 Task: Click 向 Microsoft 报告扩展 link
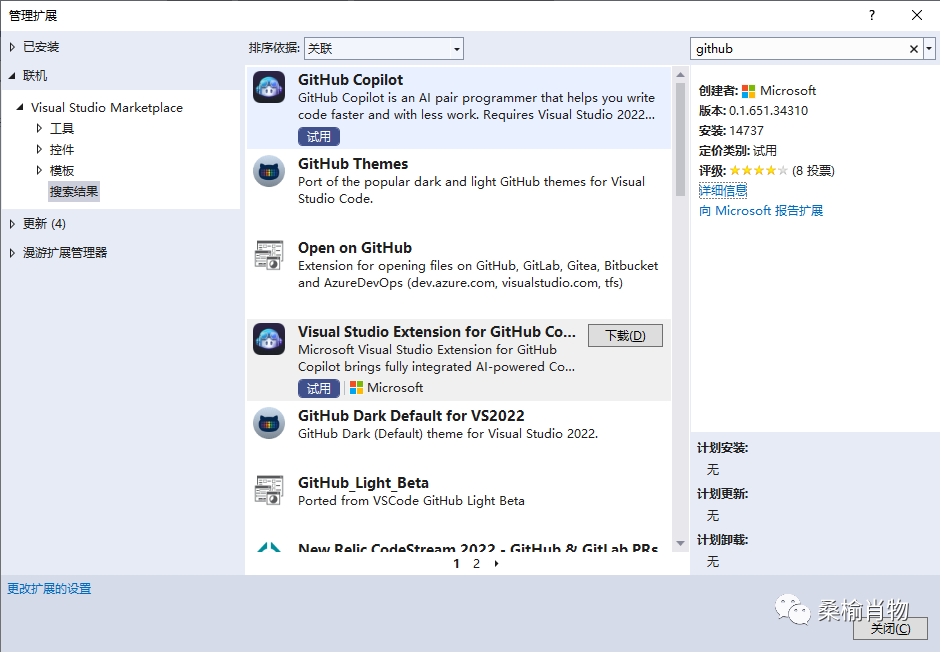coord(761,211)
